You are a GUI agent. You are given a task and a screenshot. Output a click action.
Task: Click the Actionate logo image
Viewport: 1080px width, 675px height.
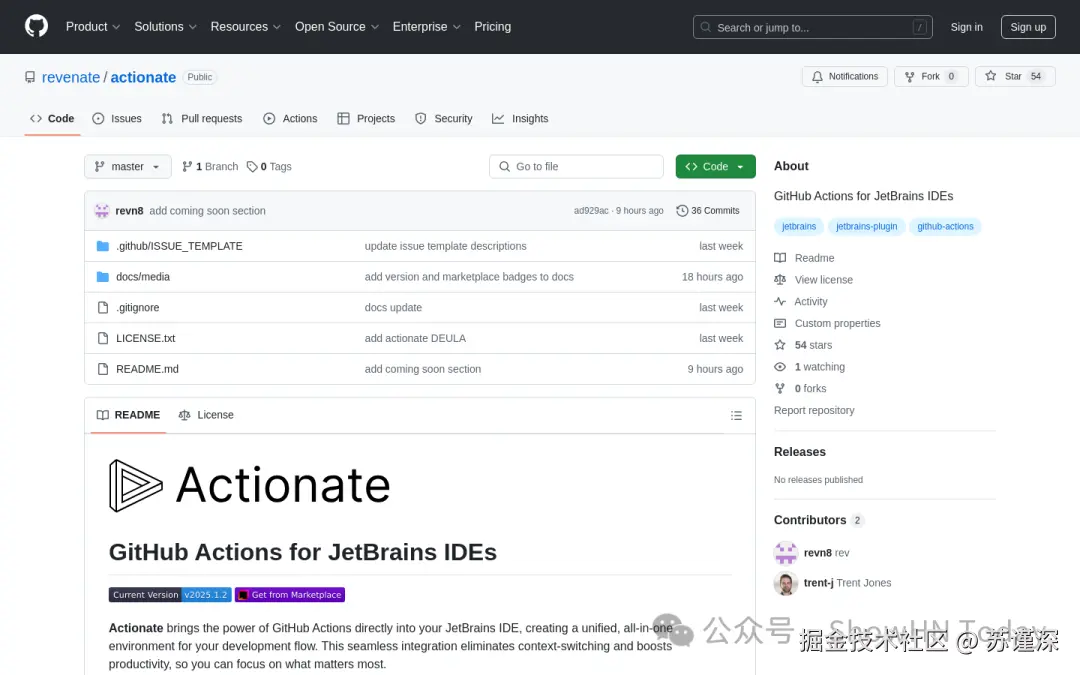coord(249,486)
